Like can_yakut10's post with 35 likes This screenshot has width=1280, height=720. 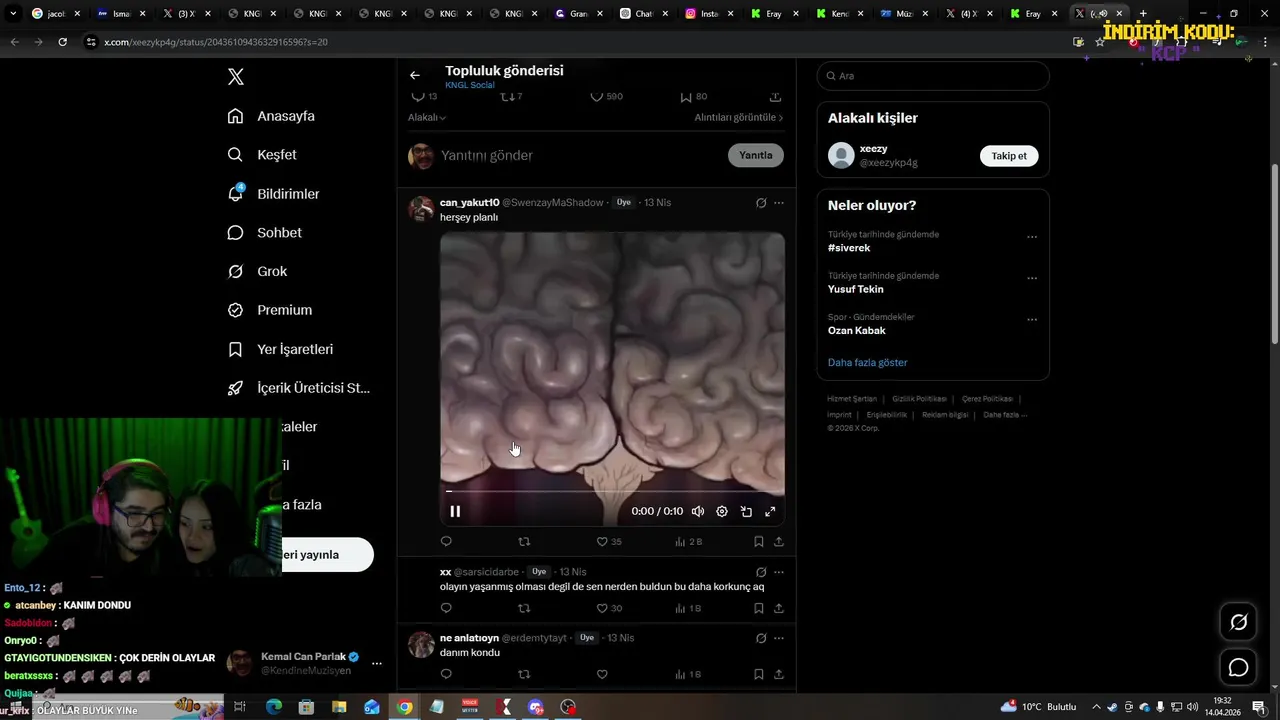coord(602,541)
